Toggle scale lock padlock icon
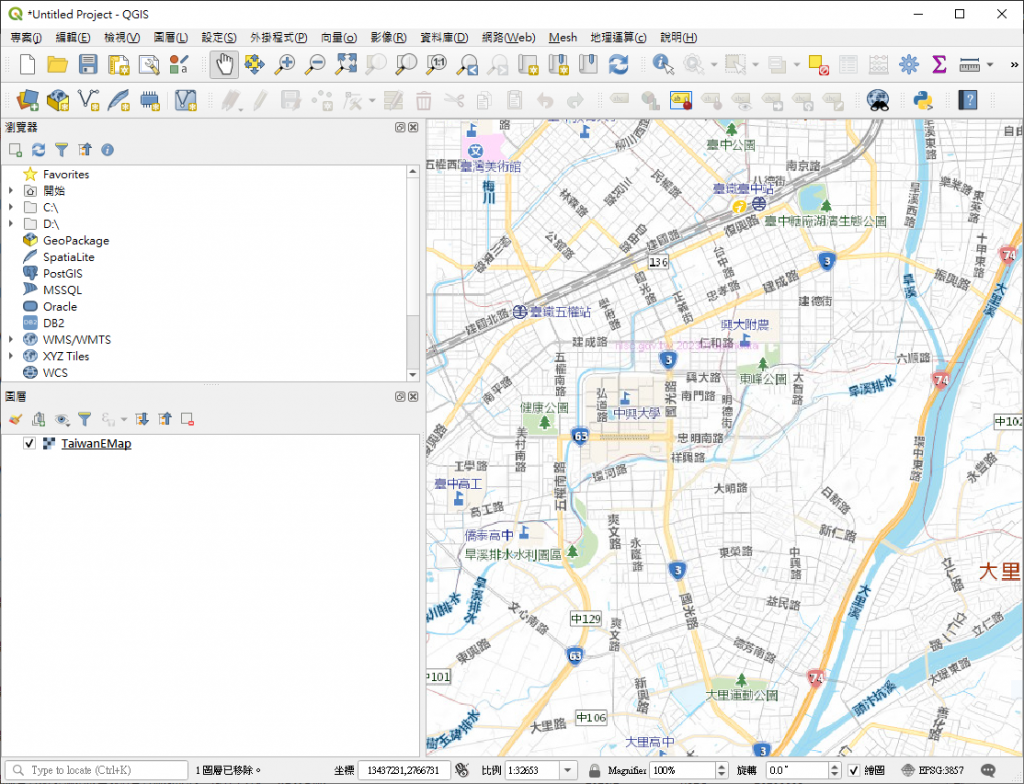Viewport: 1024px width, 784px height. tap(594, 770)
